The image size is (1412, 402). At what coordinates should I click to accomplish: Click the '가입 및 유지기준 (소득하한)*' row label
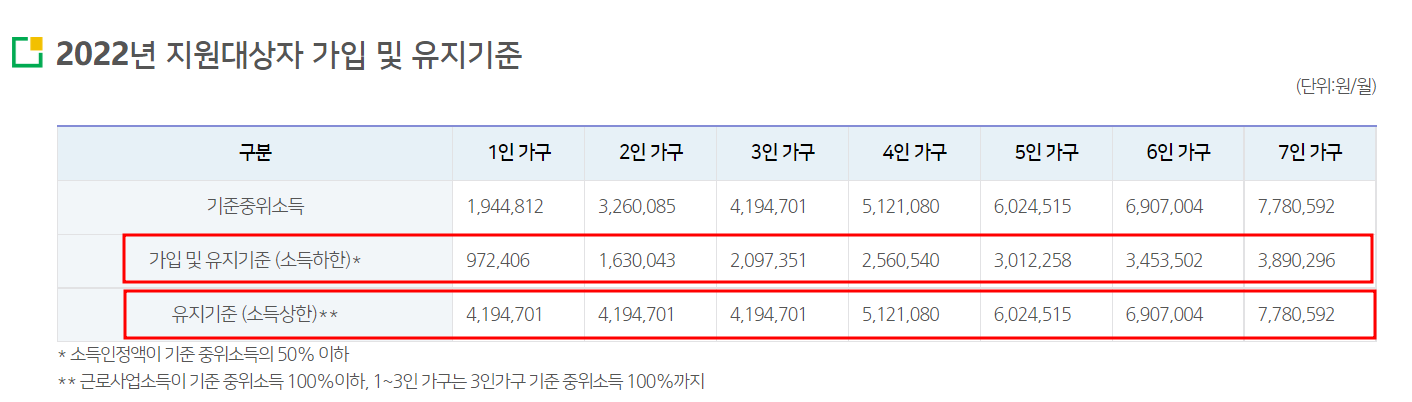coord(255,260)
